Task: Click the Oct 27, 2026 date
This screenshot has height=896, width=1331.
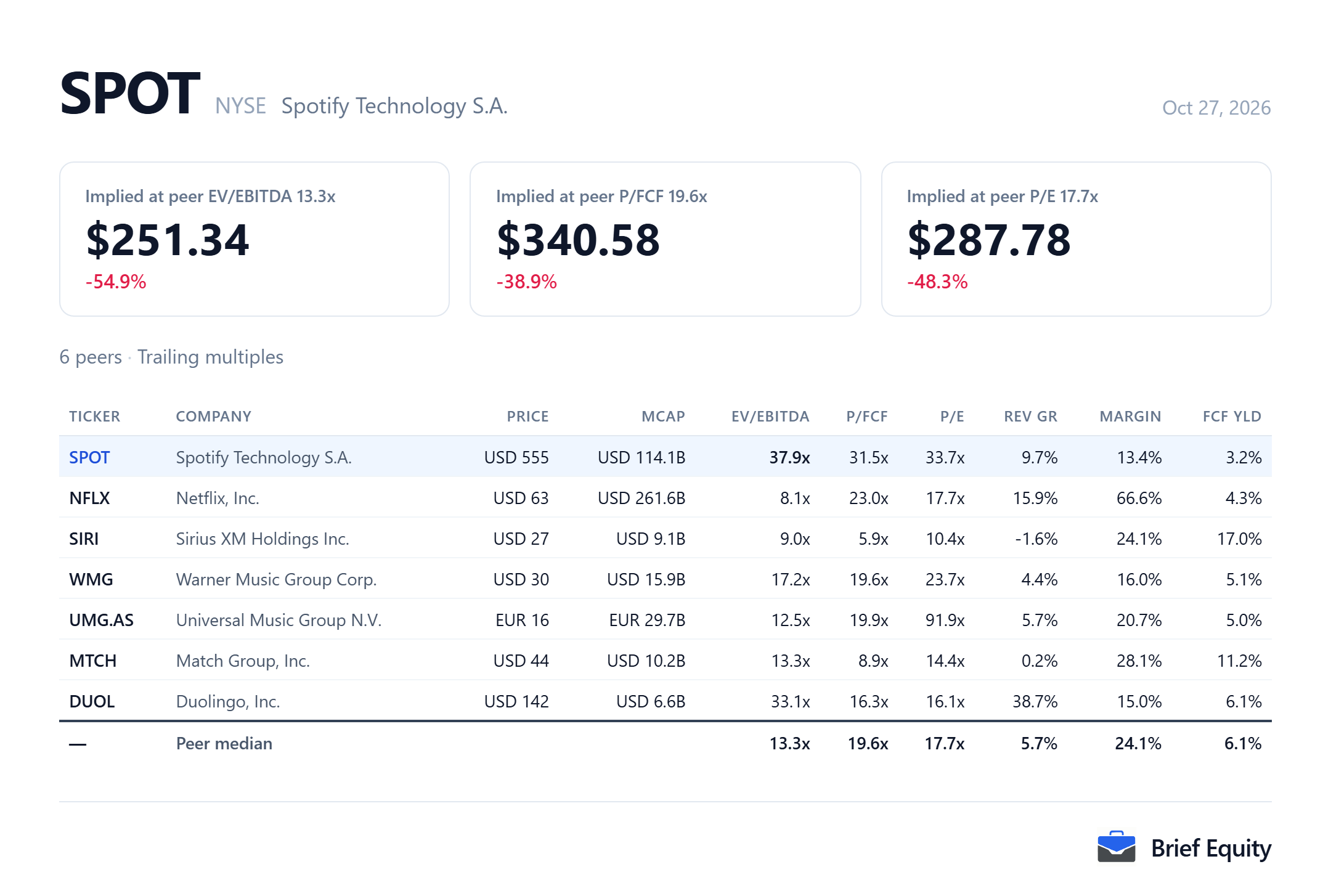Action: pos(1216,108)
